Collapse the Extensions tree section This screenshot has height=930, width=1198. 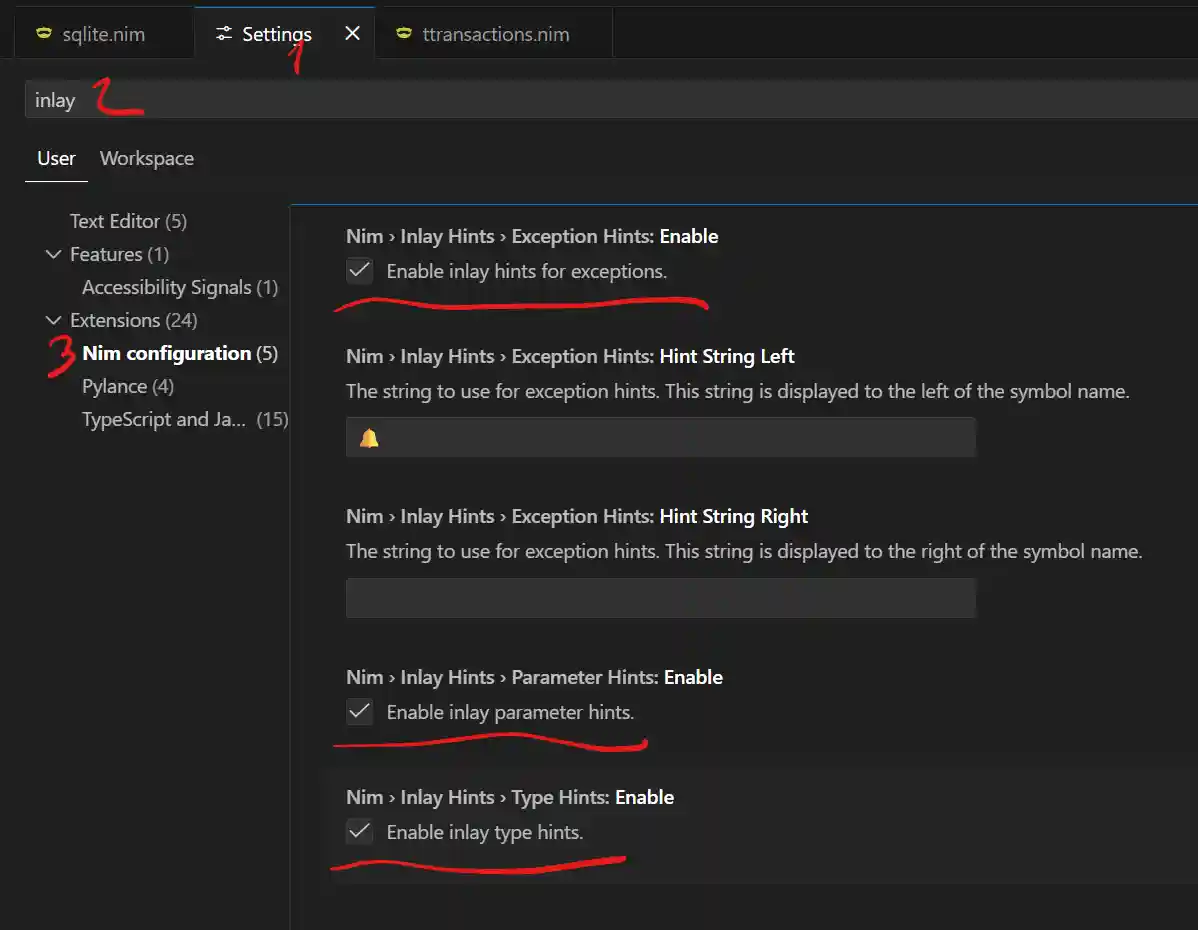(54, 320)
